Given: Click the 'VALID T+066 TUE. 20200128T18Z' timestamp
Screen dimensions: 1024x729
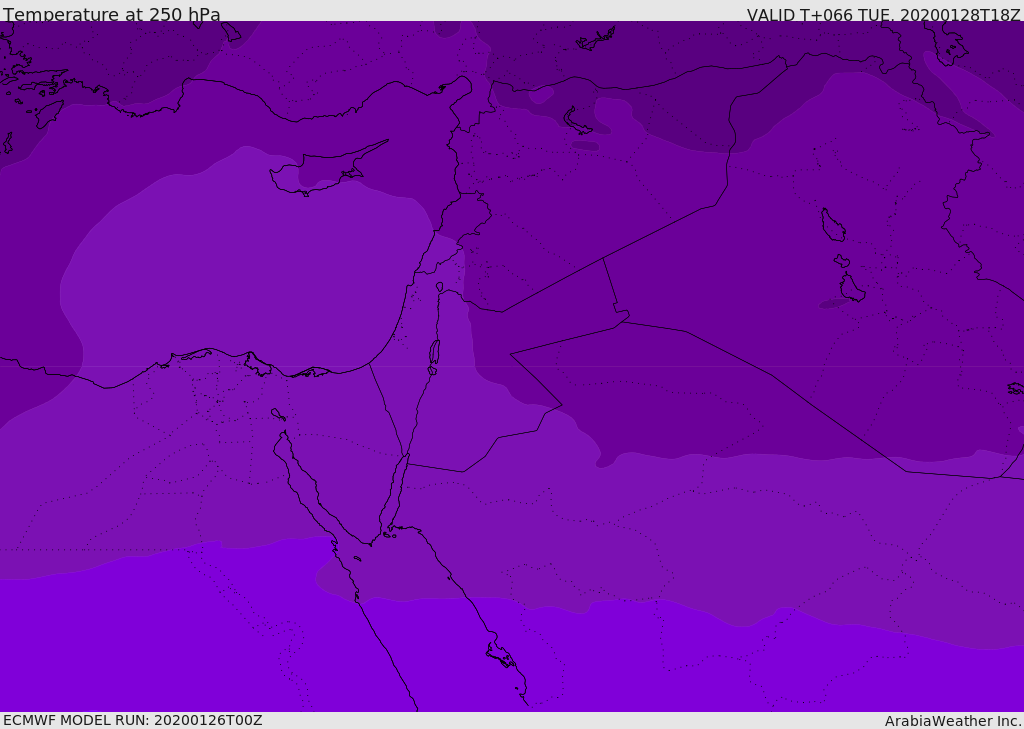Looking at the screenshot, I should (884, 15).
